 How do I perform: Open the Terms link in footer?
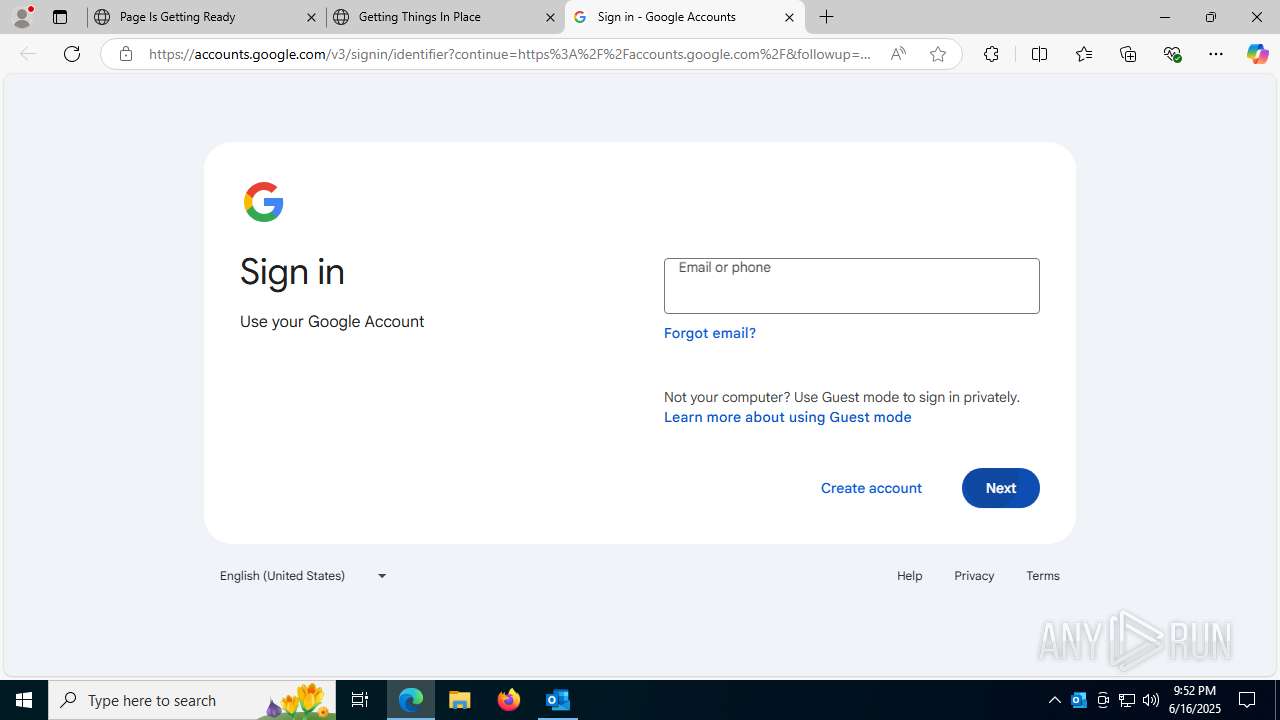tap(1043, 576)
